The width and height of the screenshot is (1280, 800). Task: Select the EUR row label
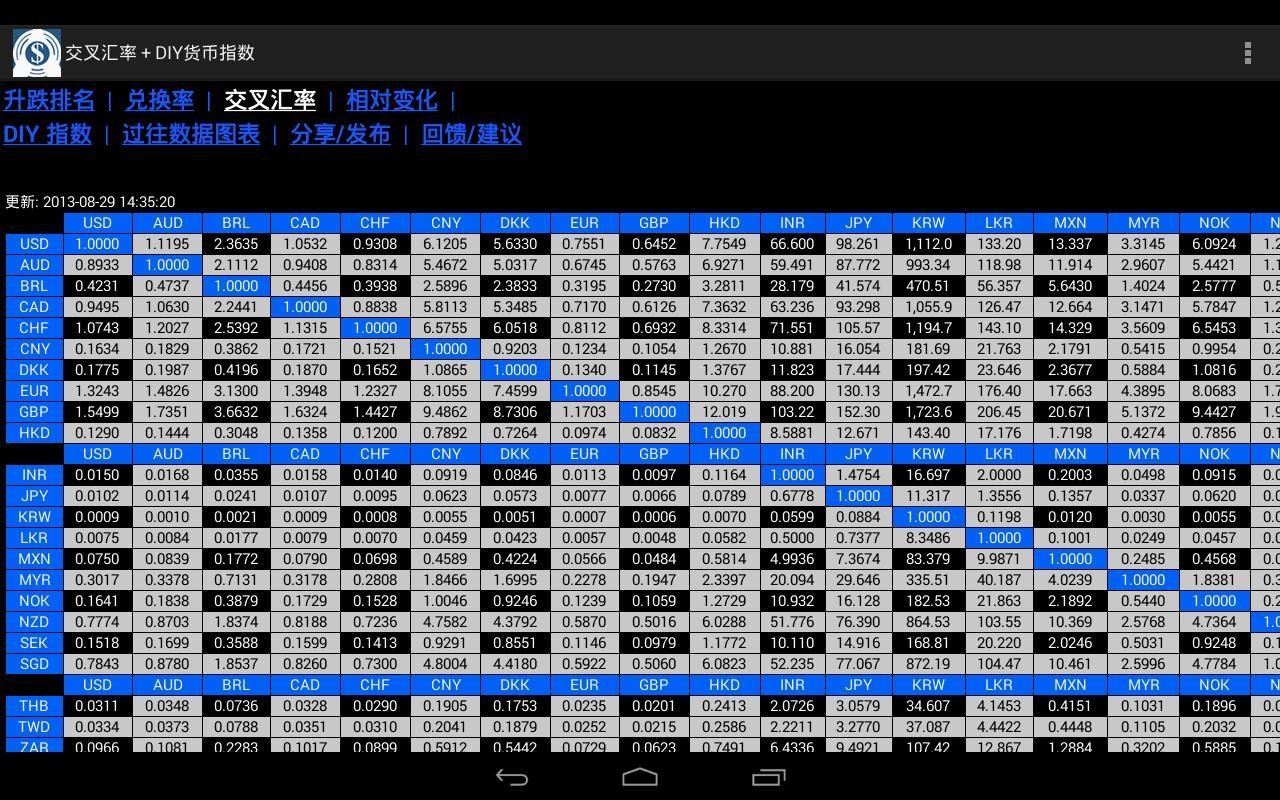click(33, 391)
